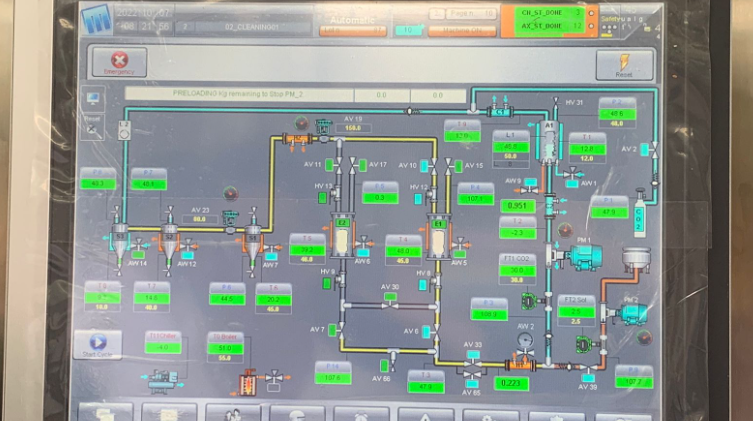
Task: Toggle valve AV 11 indicator
Action: 329,165
